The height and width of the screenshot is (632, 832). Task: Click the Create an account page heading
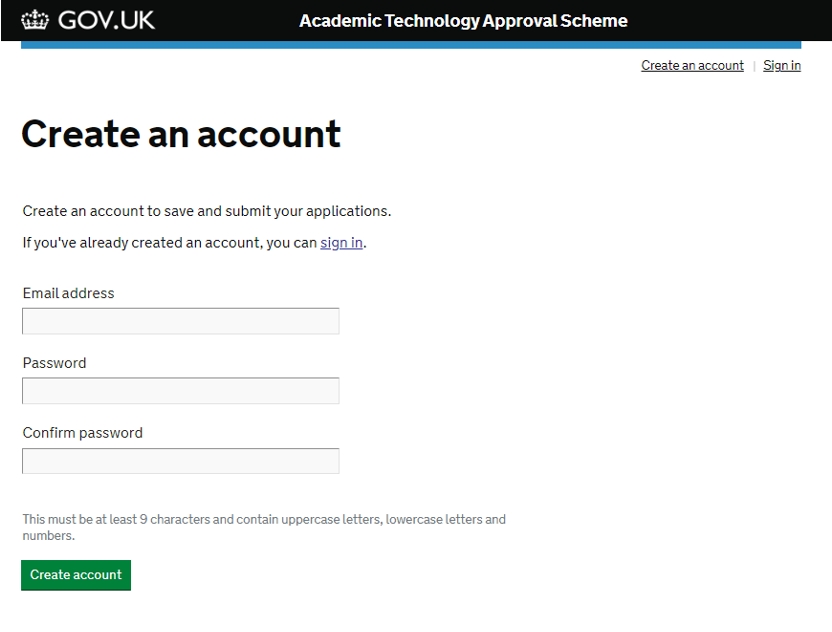point(181,134)
